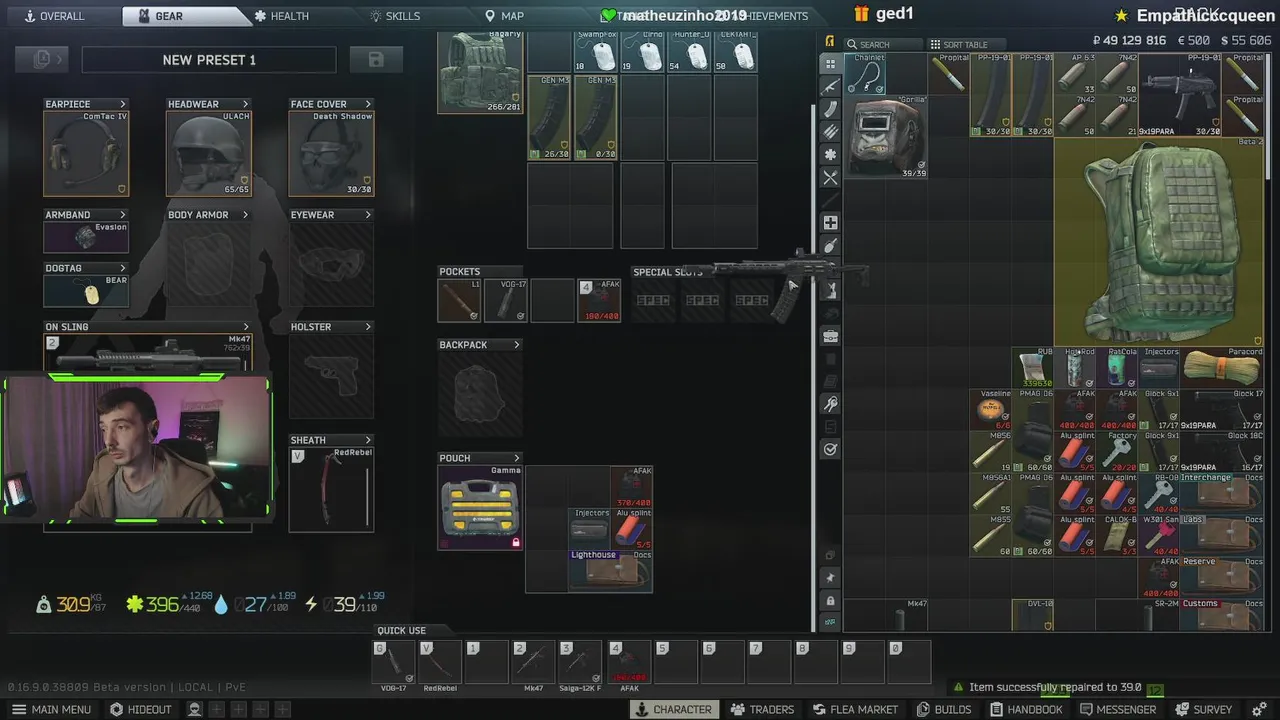Viewport: 1280px width, 720px height.
Task: Expand the BACKPACK slot arrow
Action: tap(516, 345)
